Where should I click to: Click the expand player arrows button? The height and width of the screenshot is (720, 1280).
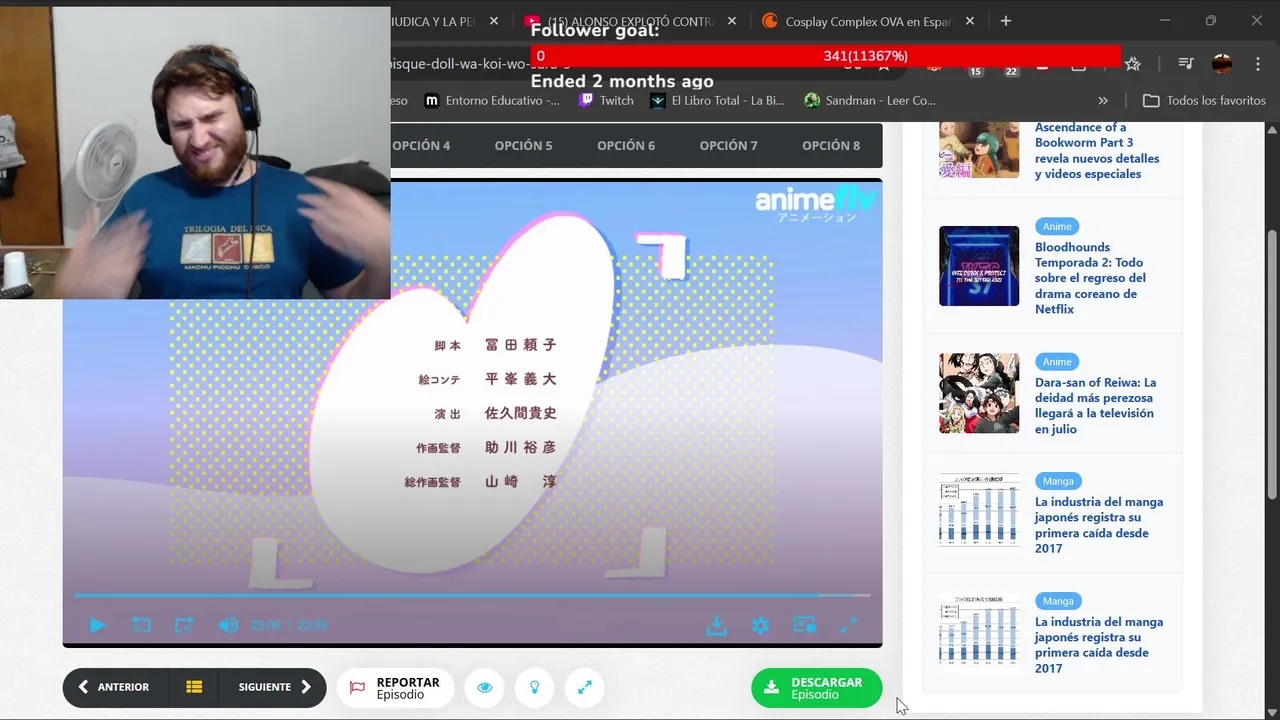(x=585, y=687)
